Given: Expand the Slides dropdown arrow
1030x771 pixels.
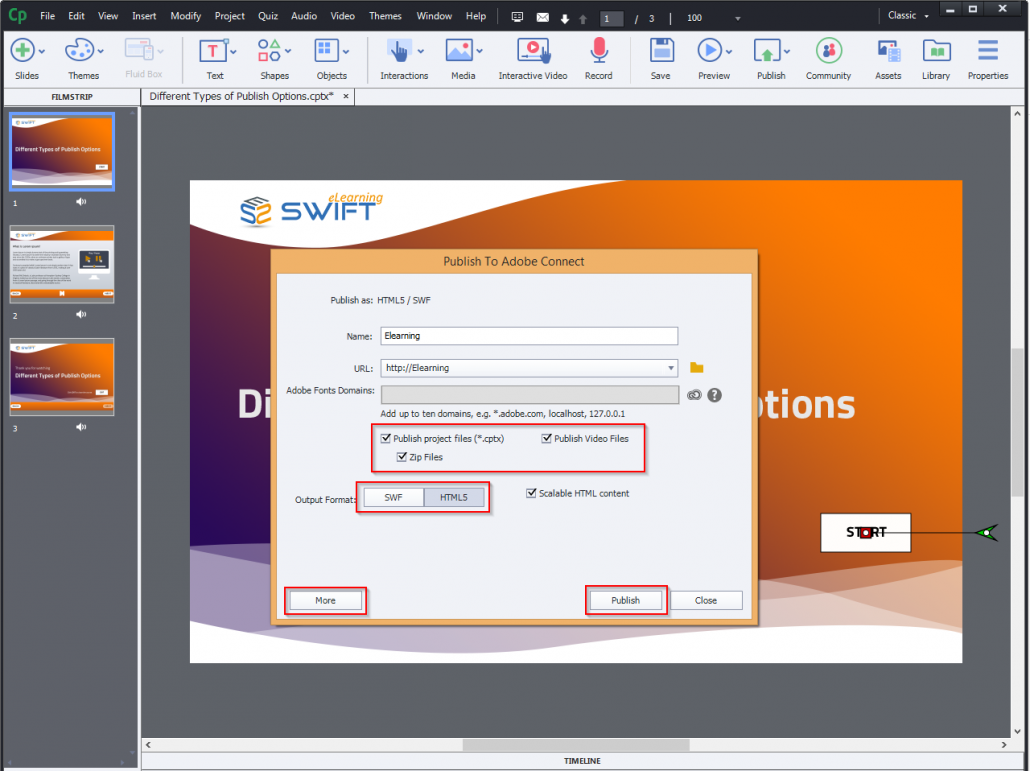Looking at the screenshot, I should (x=42, y=51).
